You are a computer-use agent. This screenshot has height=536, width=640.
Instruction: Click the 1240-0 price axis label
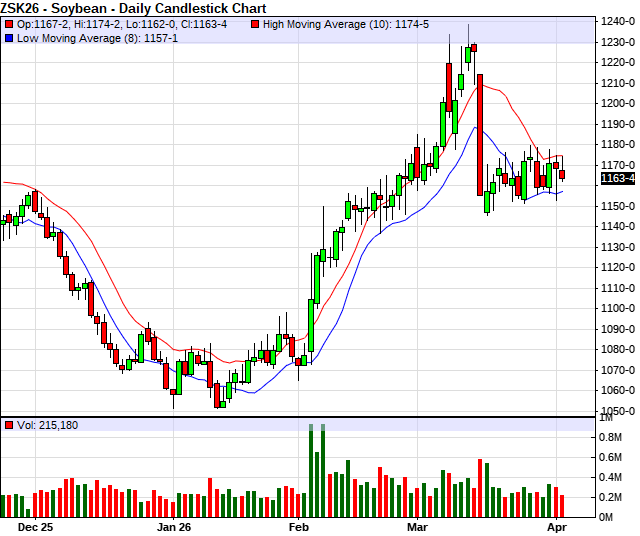[x=618, y=21]
